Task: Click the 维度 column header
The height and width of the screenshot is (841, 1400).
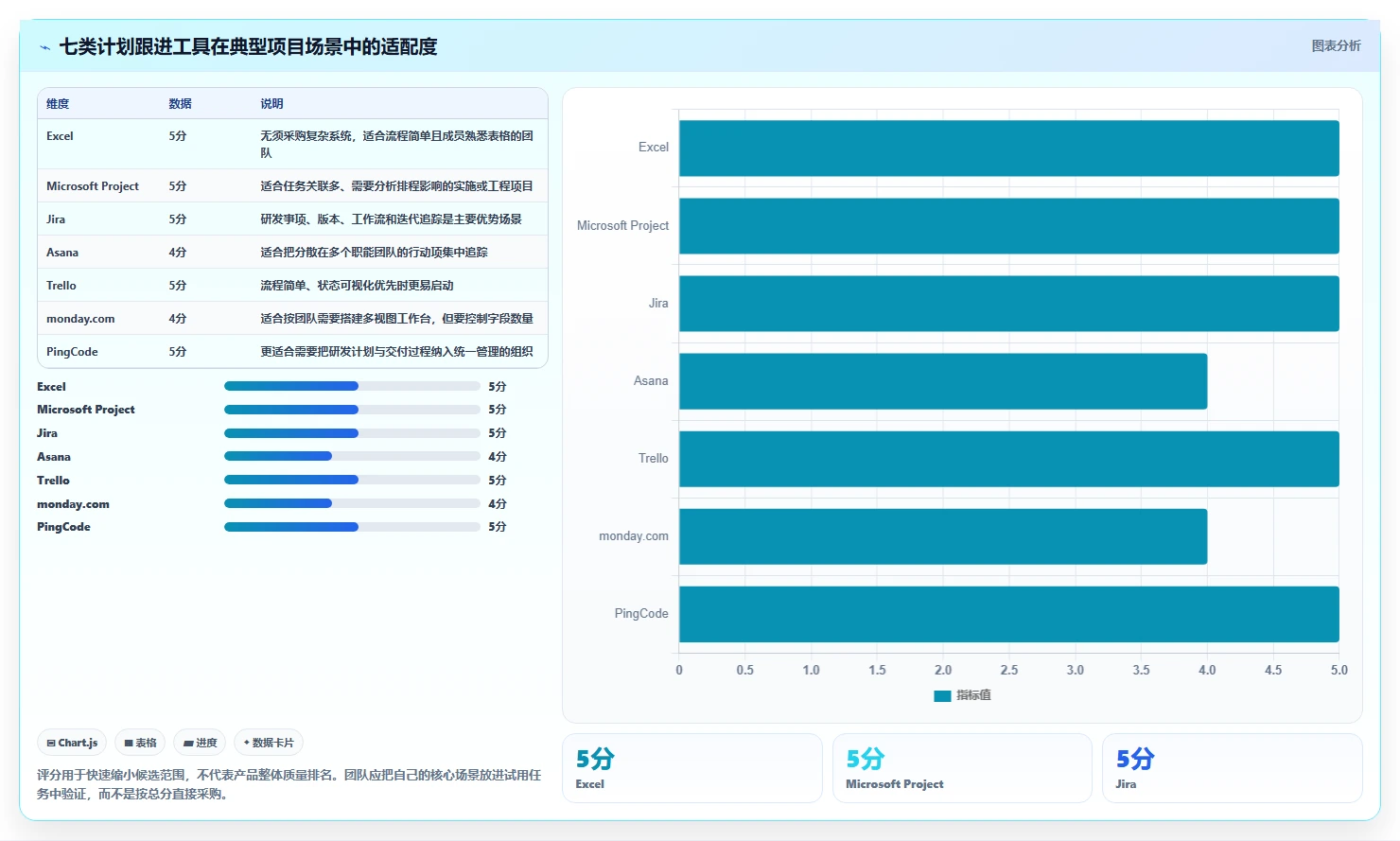Action: [58, 104]
